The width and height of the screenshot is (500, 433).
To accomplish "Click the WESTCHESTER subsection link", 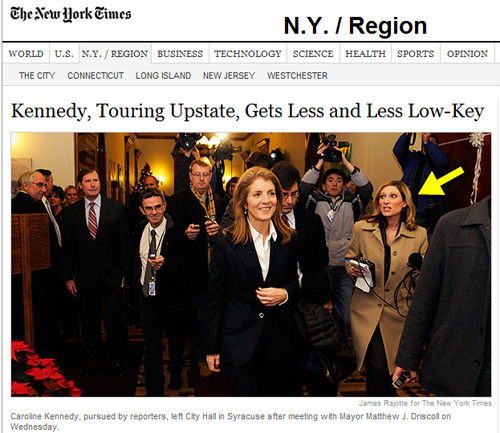I will click(297, 76).
